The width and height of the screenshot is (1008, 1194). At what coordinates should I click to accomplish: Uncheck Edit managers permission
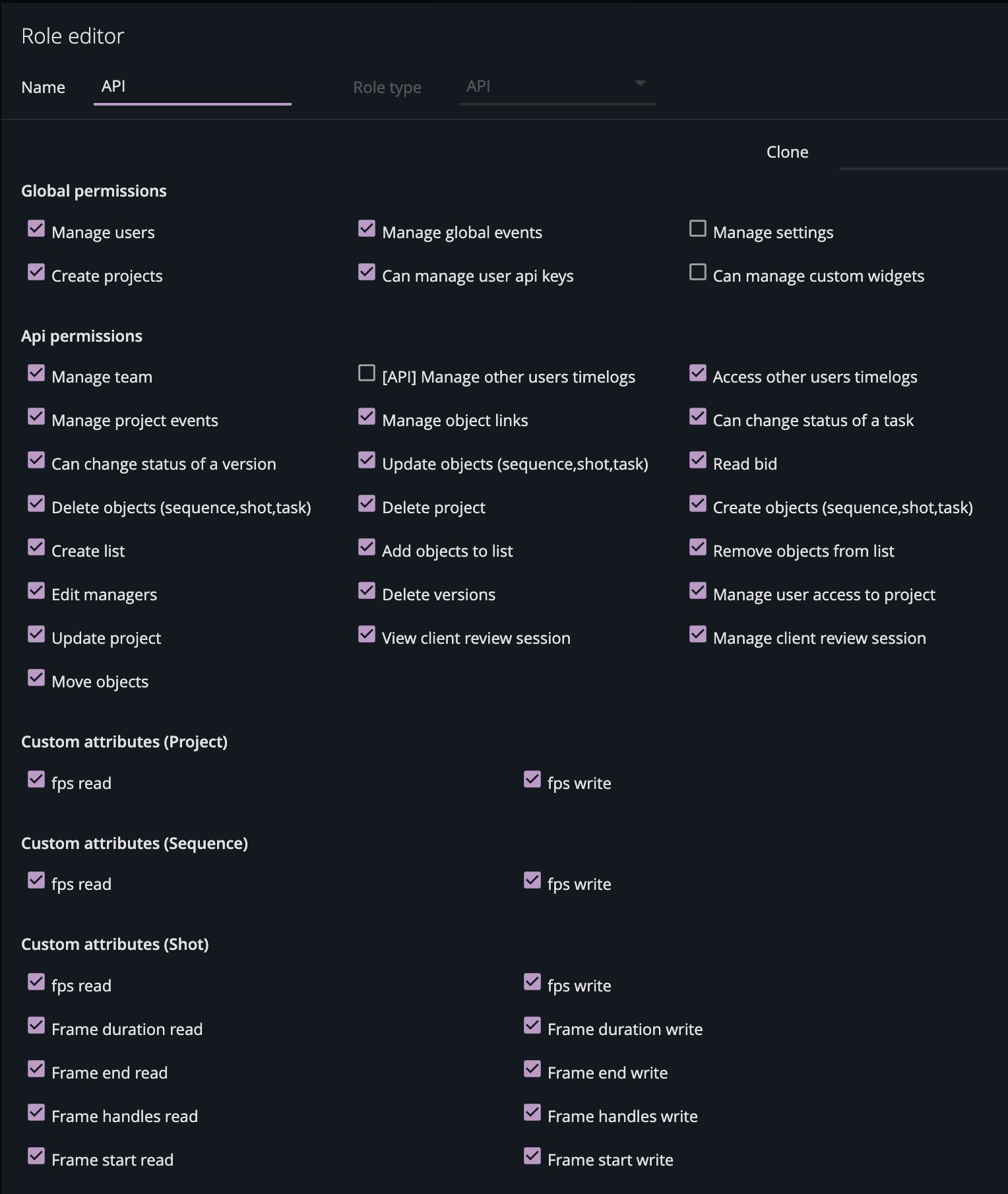pos(36,591)
